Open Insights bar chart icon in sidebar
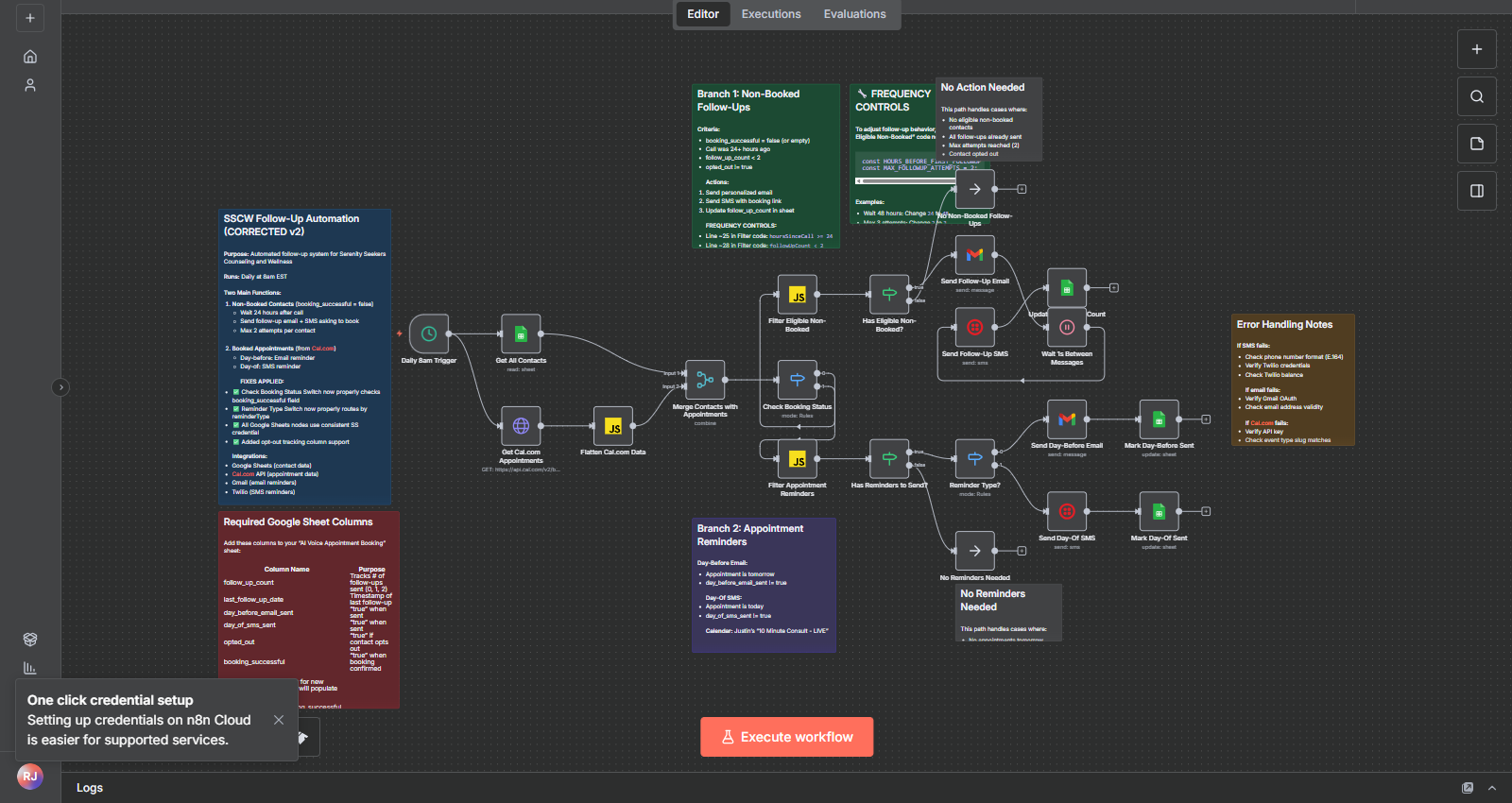This screenshot has height=803, width=1512. [x=30, y=668]
